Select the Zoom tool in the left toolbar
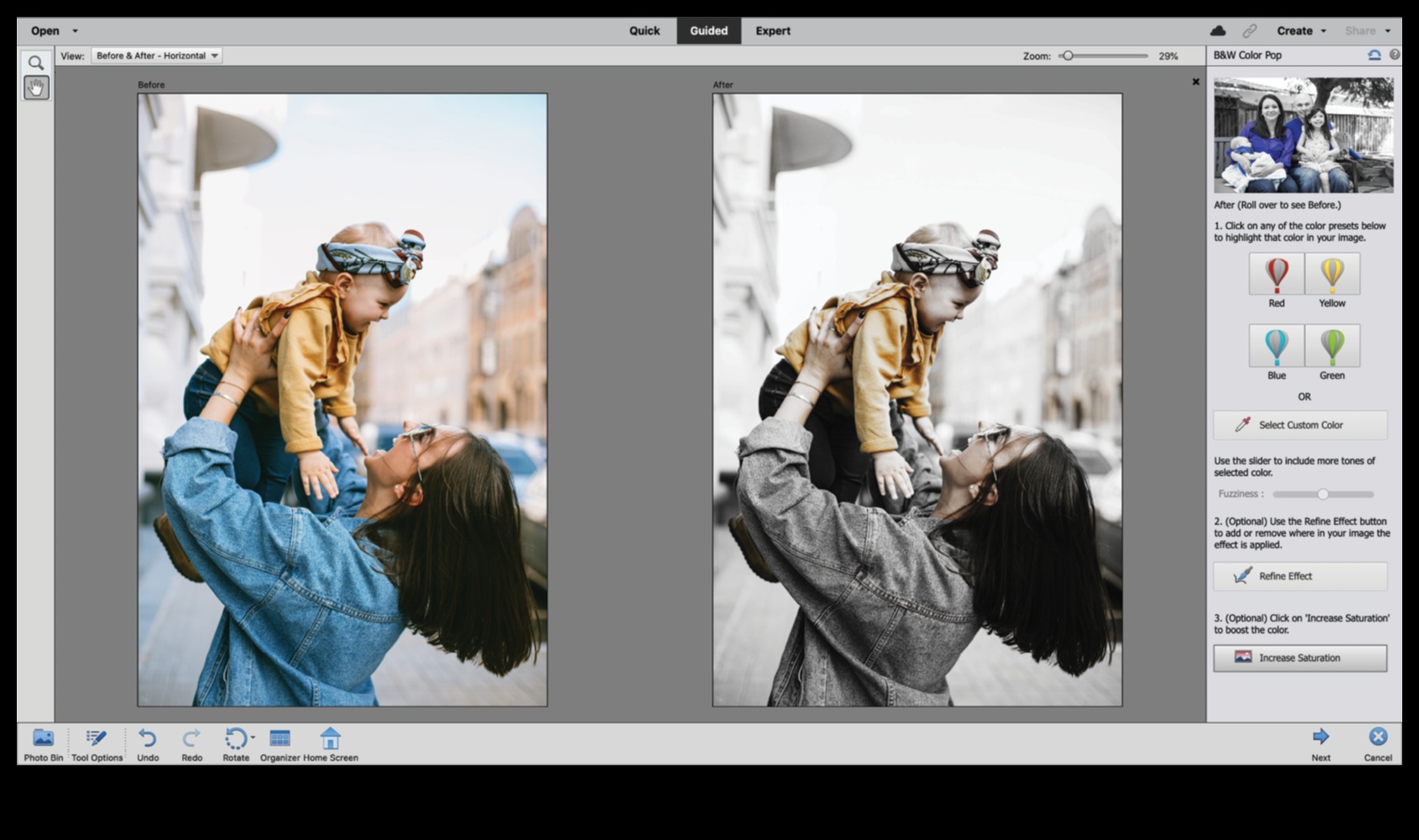This screenshot has height=840, width=1419. [x=35, y=62]
